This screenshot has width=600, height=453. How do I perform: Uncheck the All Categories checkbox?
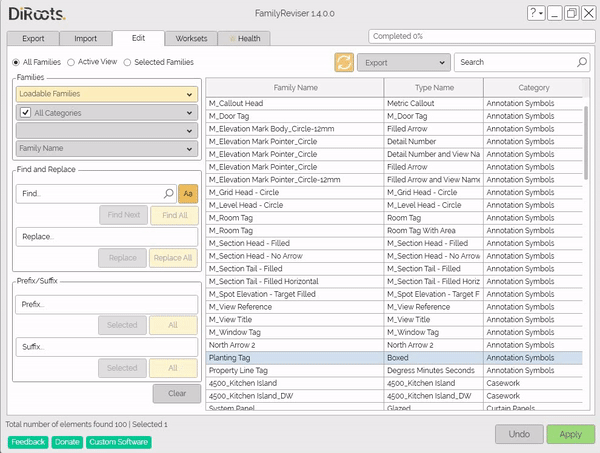[26, 113]
